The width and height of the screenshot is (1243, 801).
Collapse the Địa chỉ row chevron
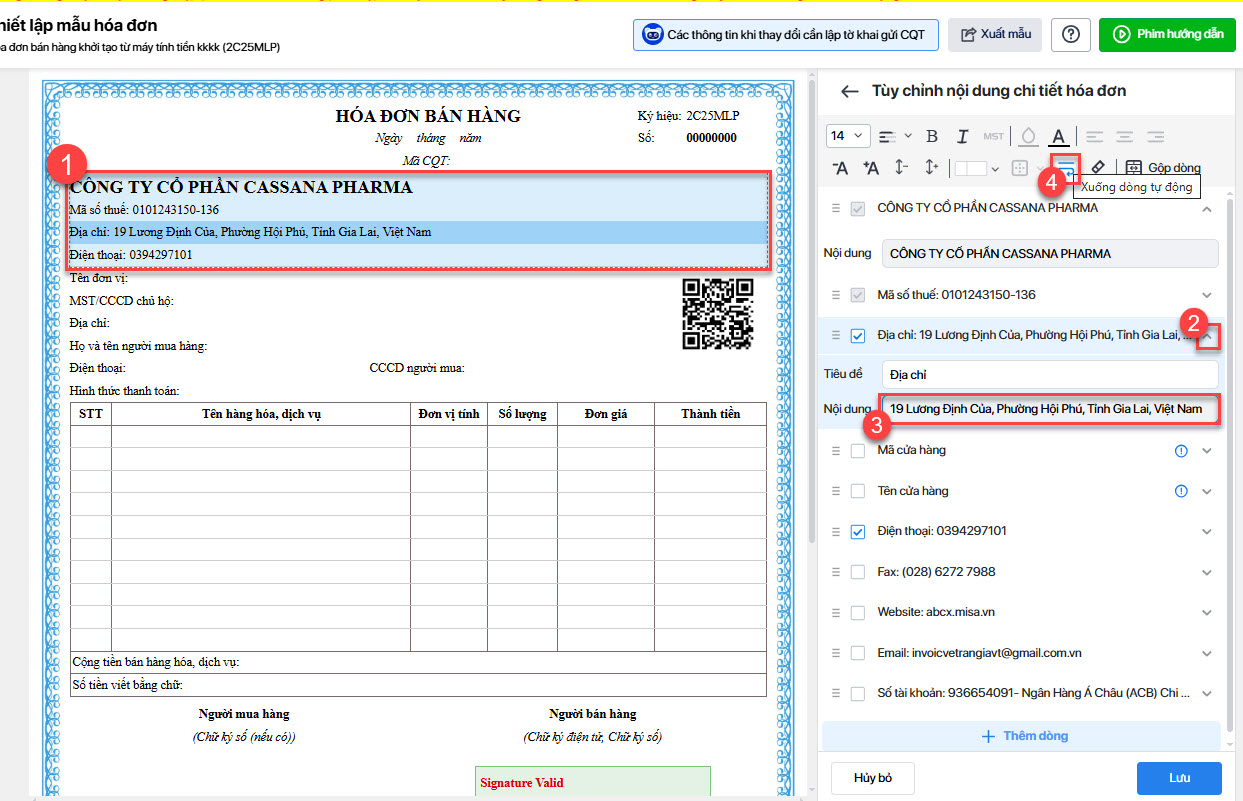click(x=1208, y=336)
